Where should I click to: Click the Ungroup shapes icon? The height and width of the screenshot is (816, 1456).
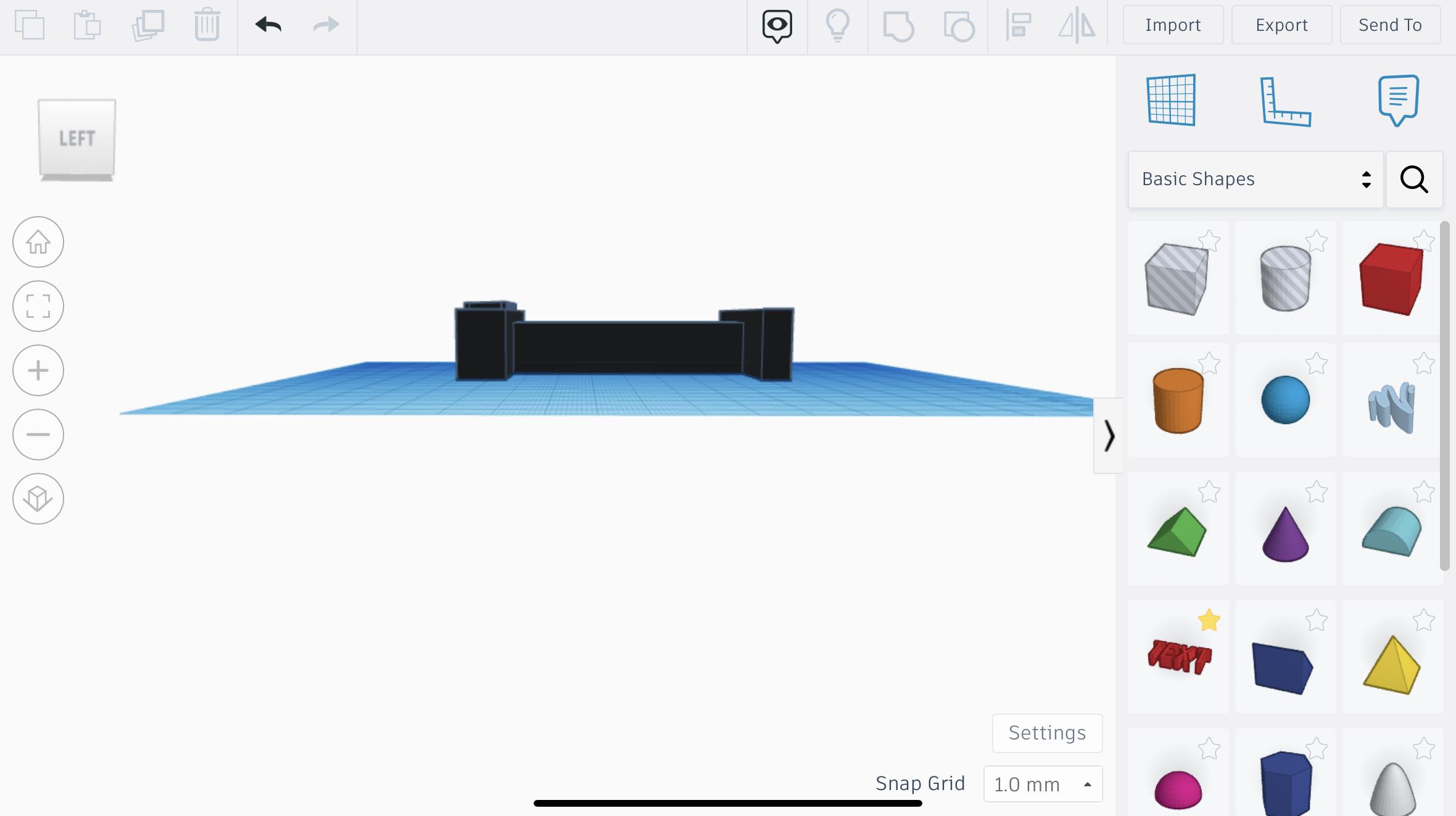(959, 27)
